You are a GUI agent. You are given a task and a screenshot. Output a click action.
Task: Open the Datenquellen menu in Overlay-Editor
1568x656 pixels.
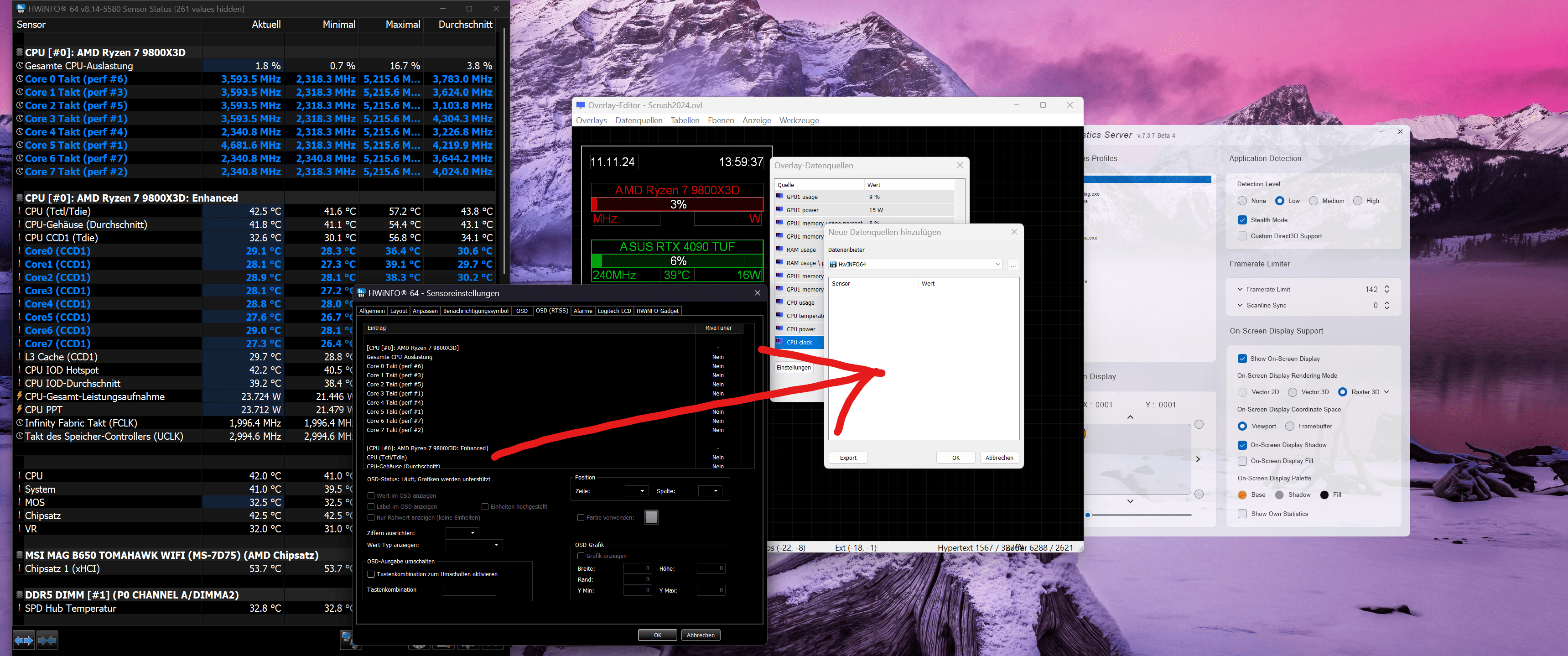point(639,120)
